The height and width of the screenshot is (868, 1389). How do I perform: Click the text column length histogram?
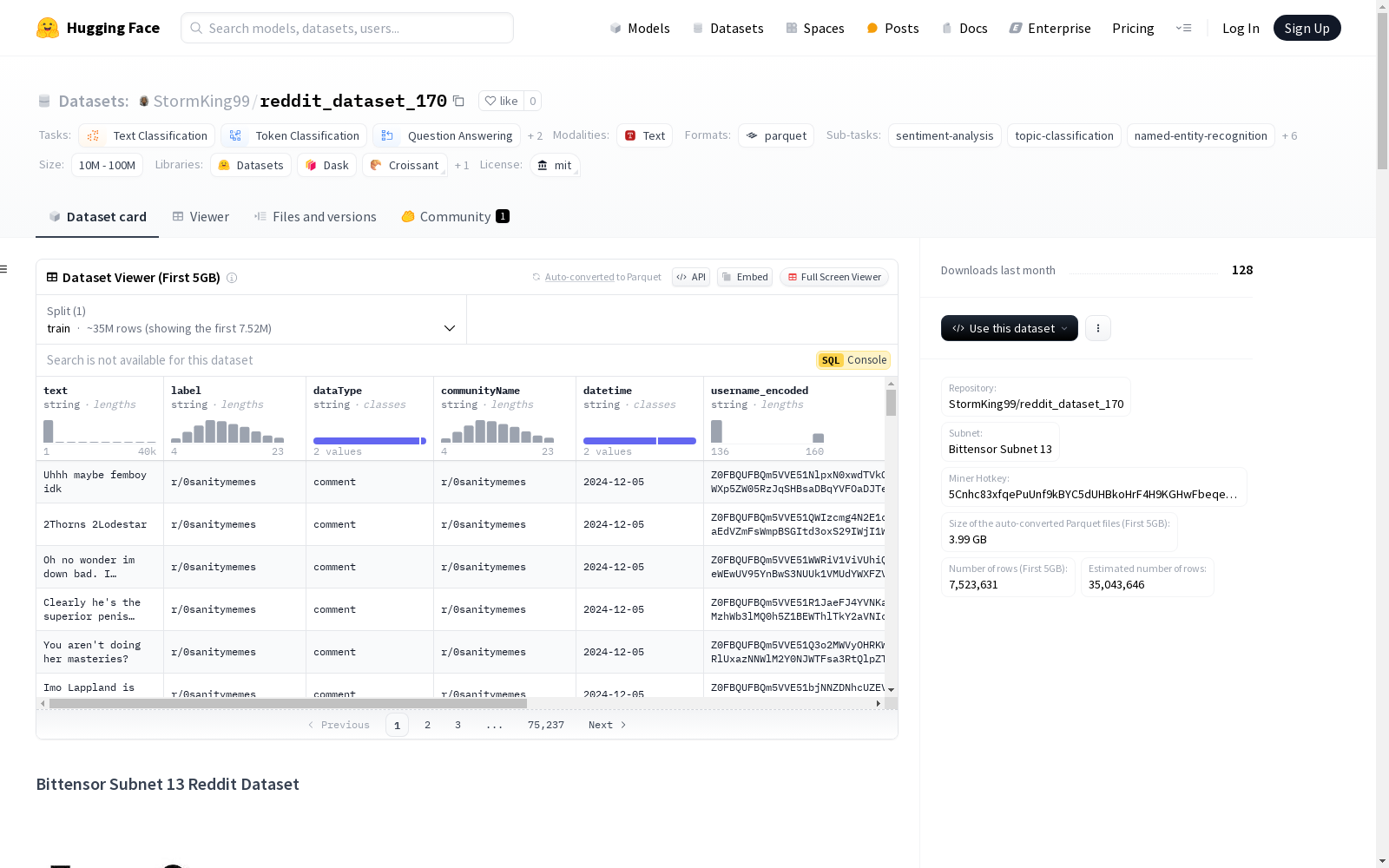[x=100, y=431]
